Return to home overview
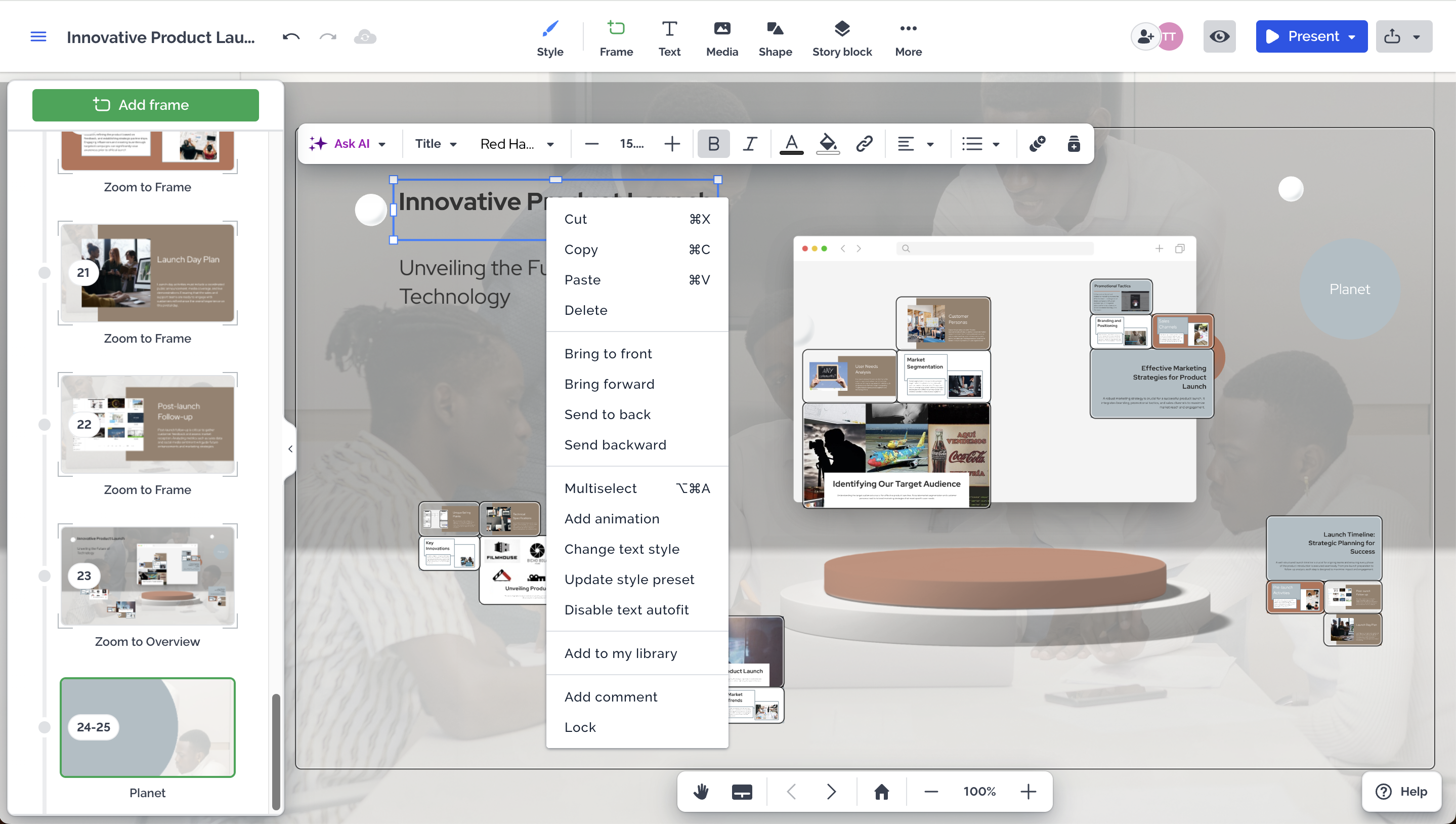This screenshot has height=824, width=1456. 881,792
